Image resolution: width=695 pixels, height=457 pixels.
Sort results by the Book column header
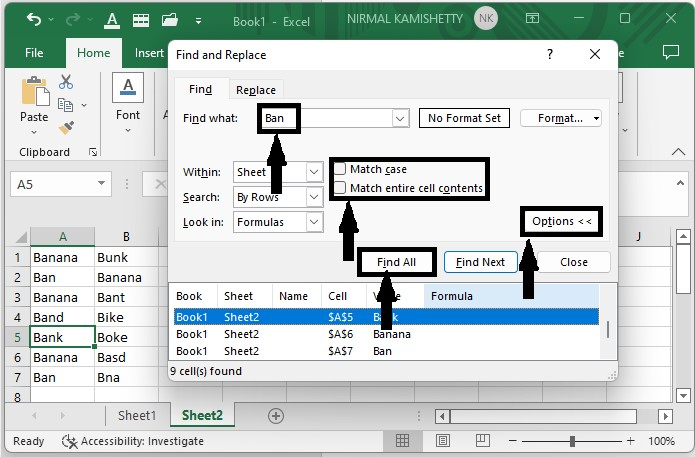[x=194, y=296]
